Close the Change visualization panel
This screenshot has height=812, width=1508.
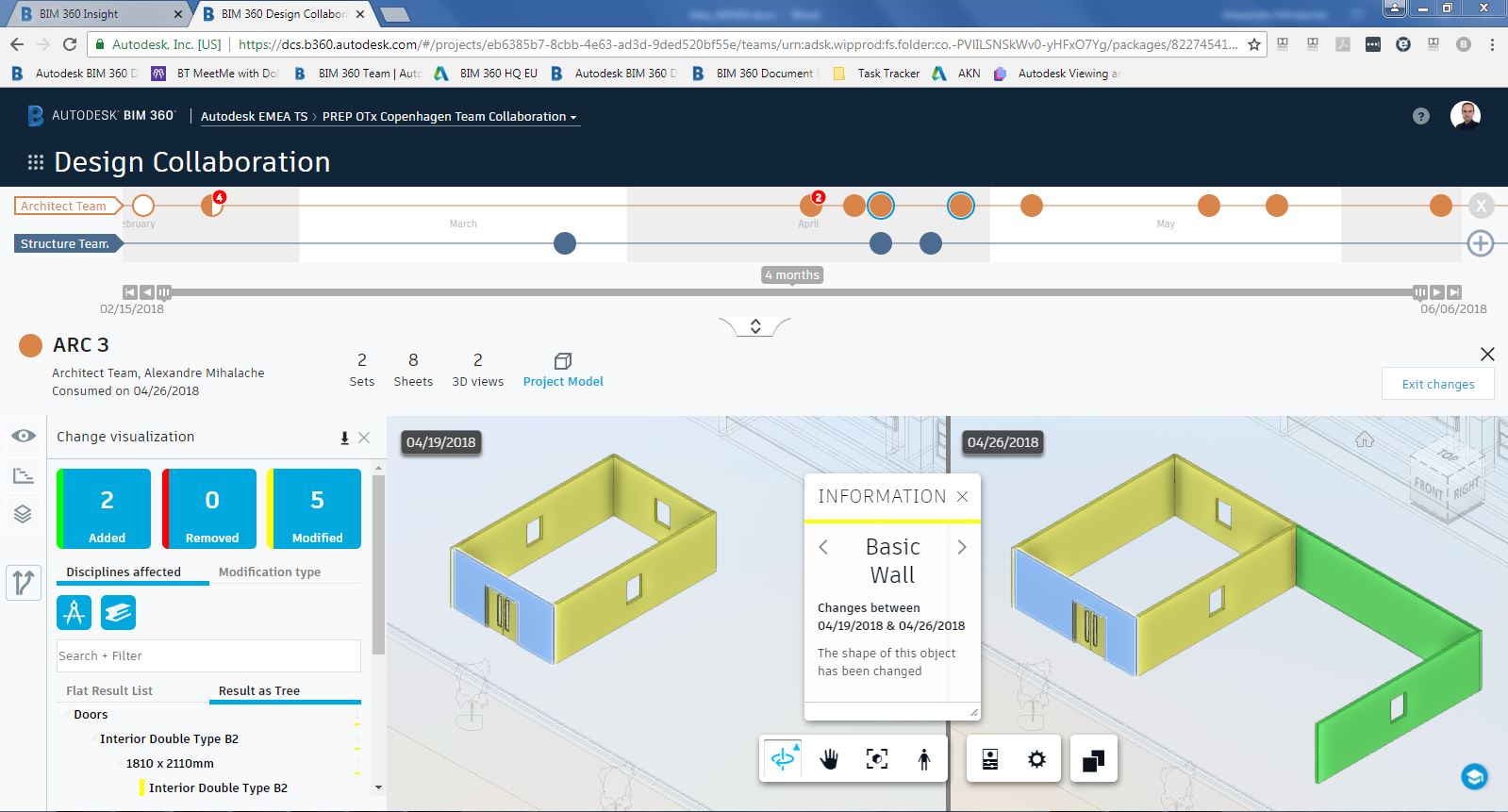tap(364, 438)
